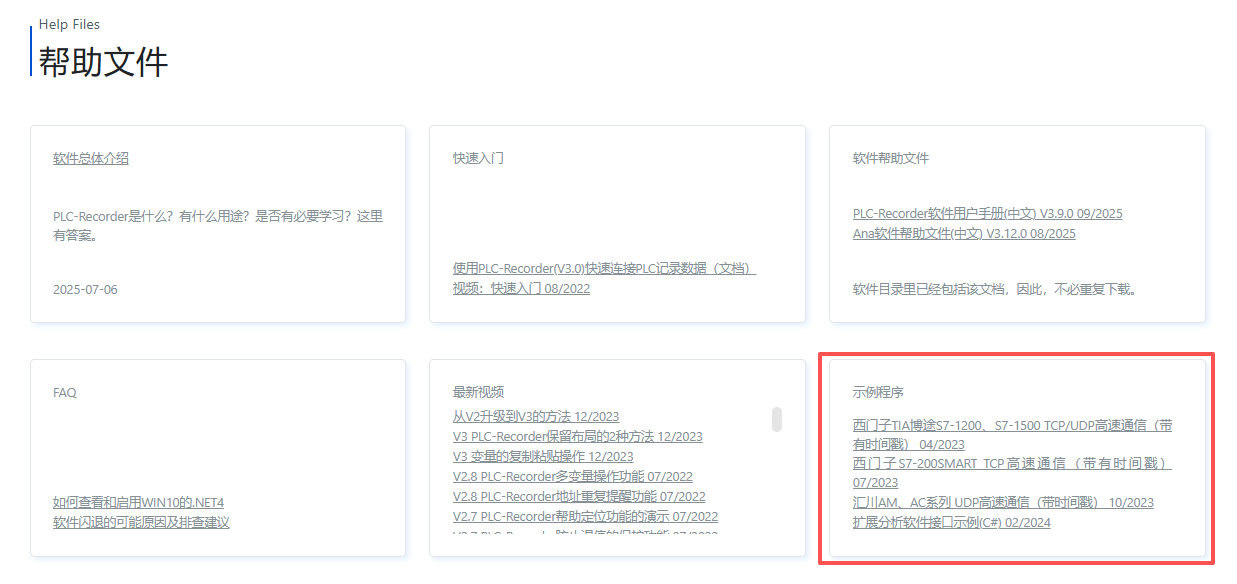Viewport: 1237px width, 584px height.
Task: Open V3 PLC-Recorder保留布局的2种方法 video link
Action: pyautogui.click(x=577, y=436)
